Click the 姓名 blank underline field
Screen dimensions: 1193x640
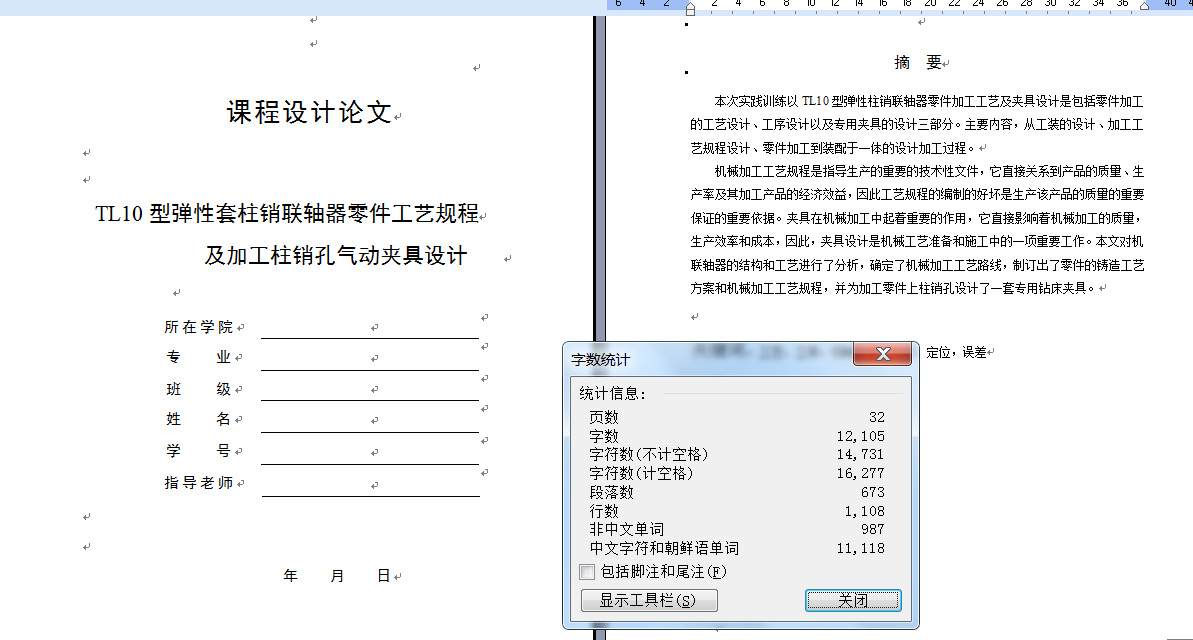point(370,421)
